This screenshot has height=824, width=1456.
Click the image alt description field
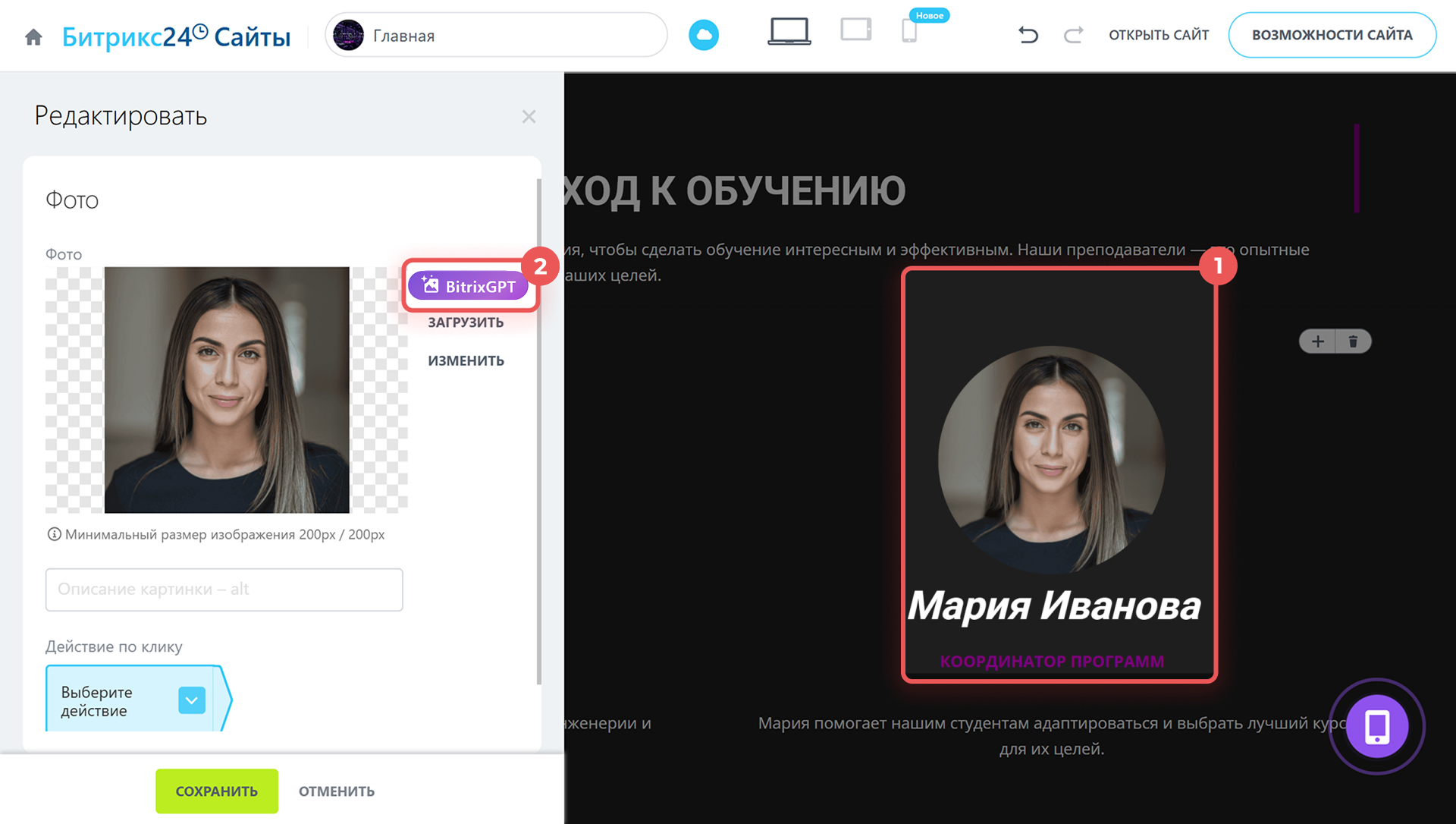tap(224, 590)
